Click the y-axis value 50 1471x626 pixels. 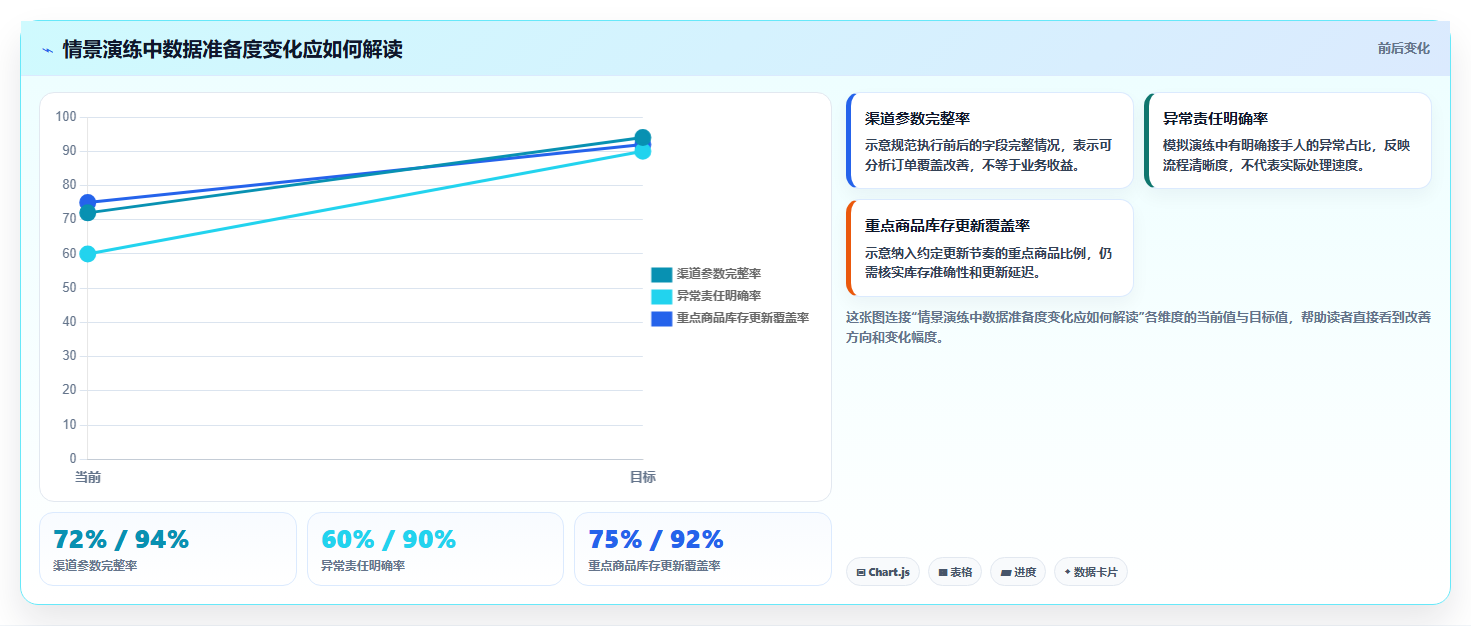pos(69,288)
